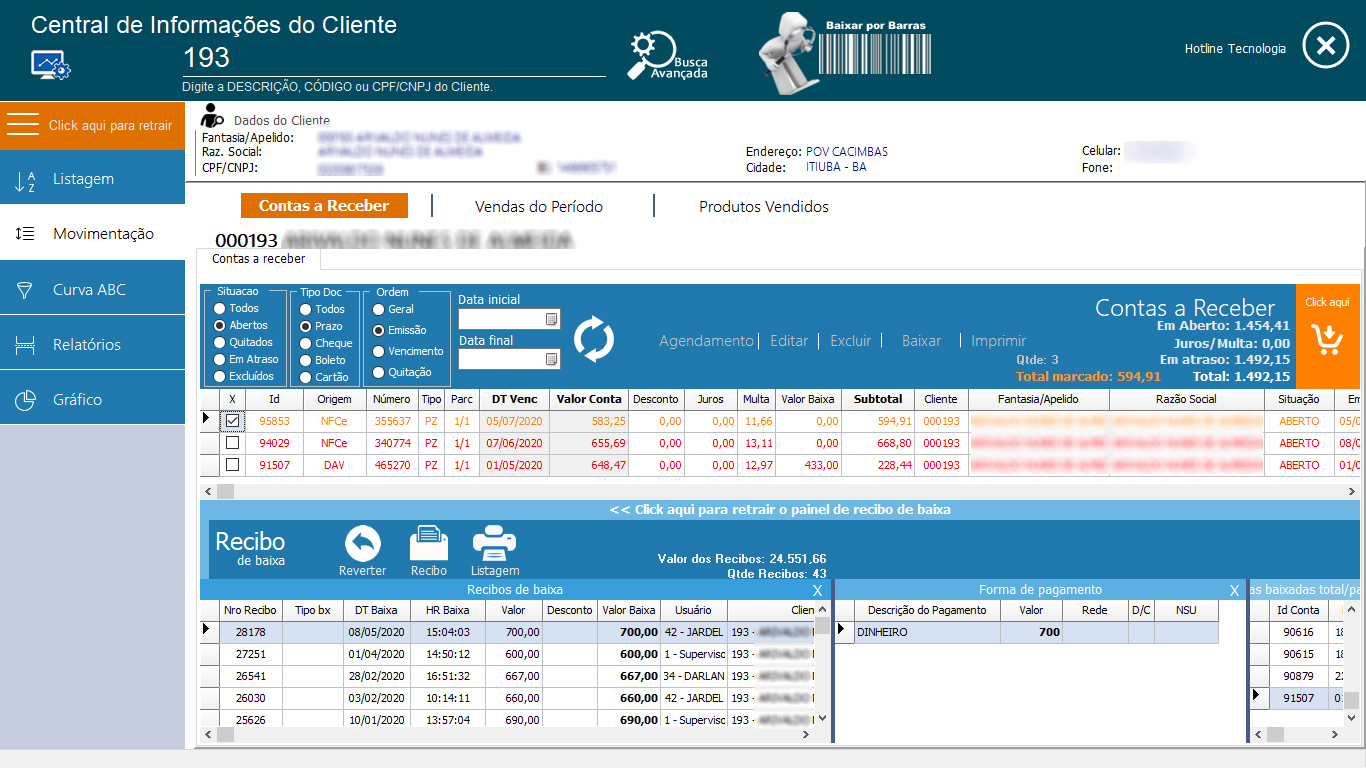
Task: Select the small Contas a receber subtab
Action: [259, 259]
